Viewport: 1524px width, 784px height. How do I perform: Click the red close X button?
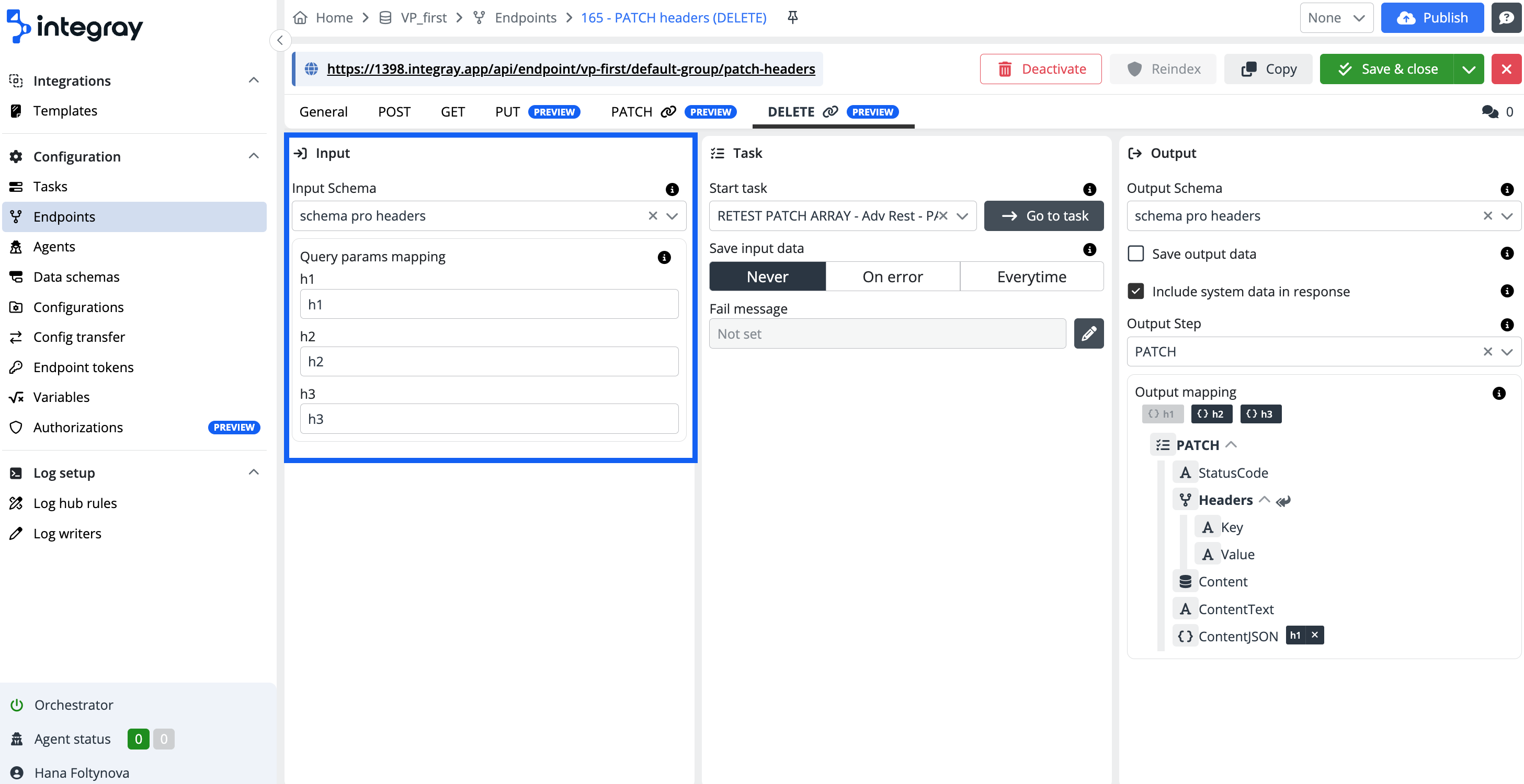[1506, 69]
